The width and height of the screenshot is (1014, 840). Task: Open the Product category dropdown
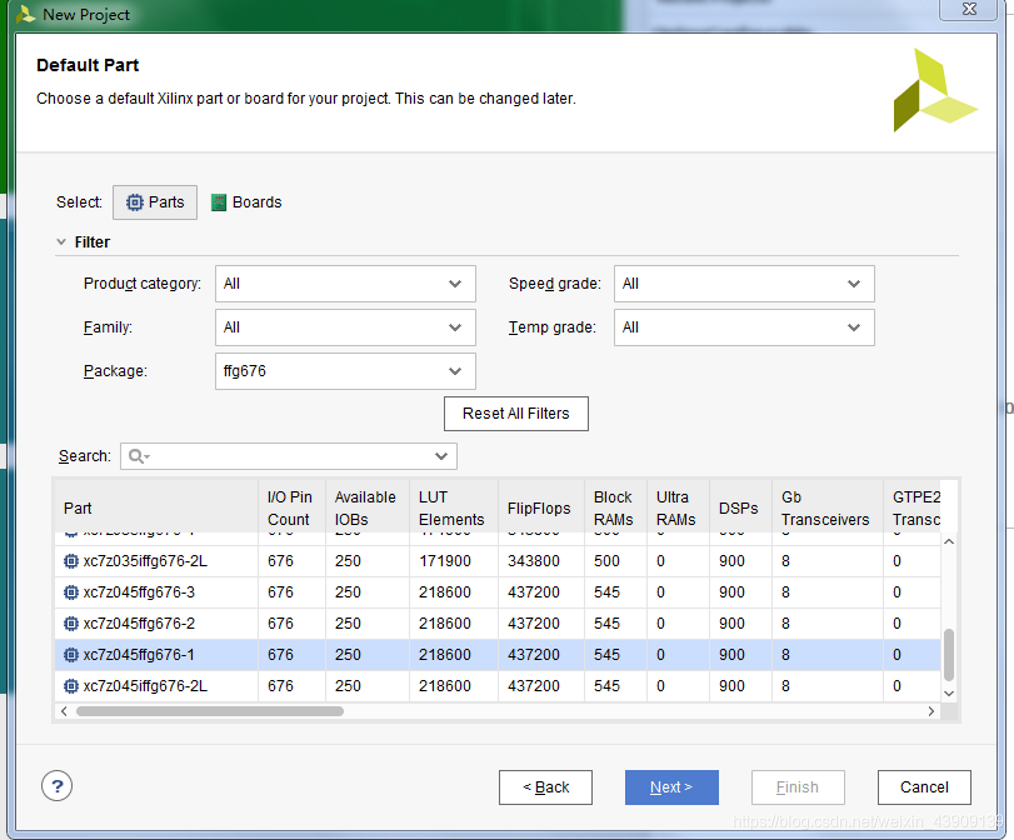coord(345,283)
